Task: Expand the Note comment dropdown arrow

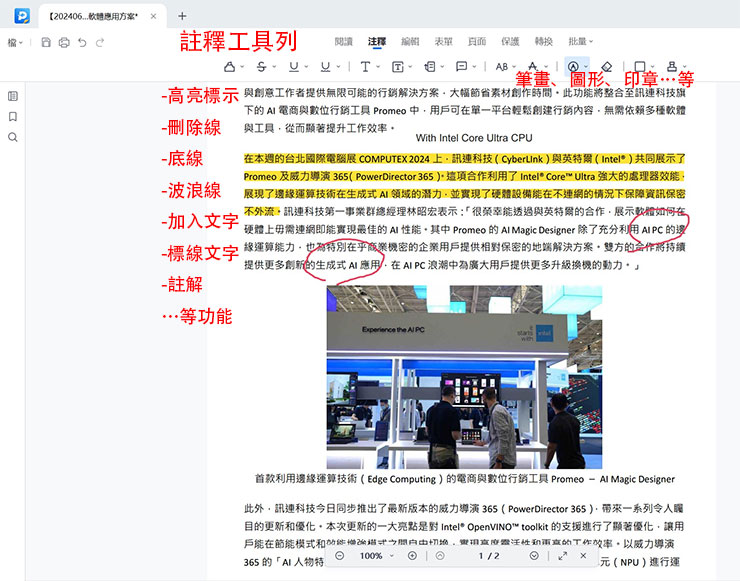Action: [x=474, y=67]
